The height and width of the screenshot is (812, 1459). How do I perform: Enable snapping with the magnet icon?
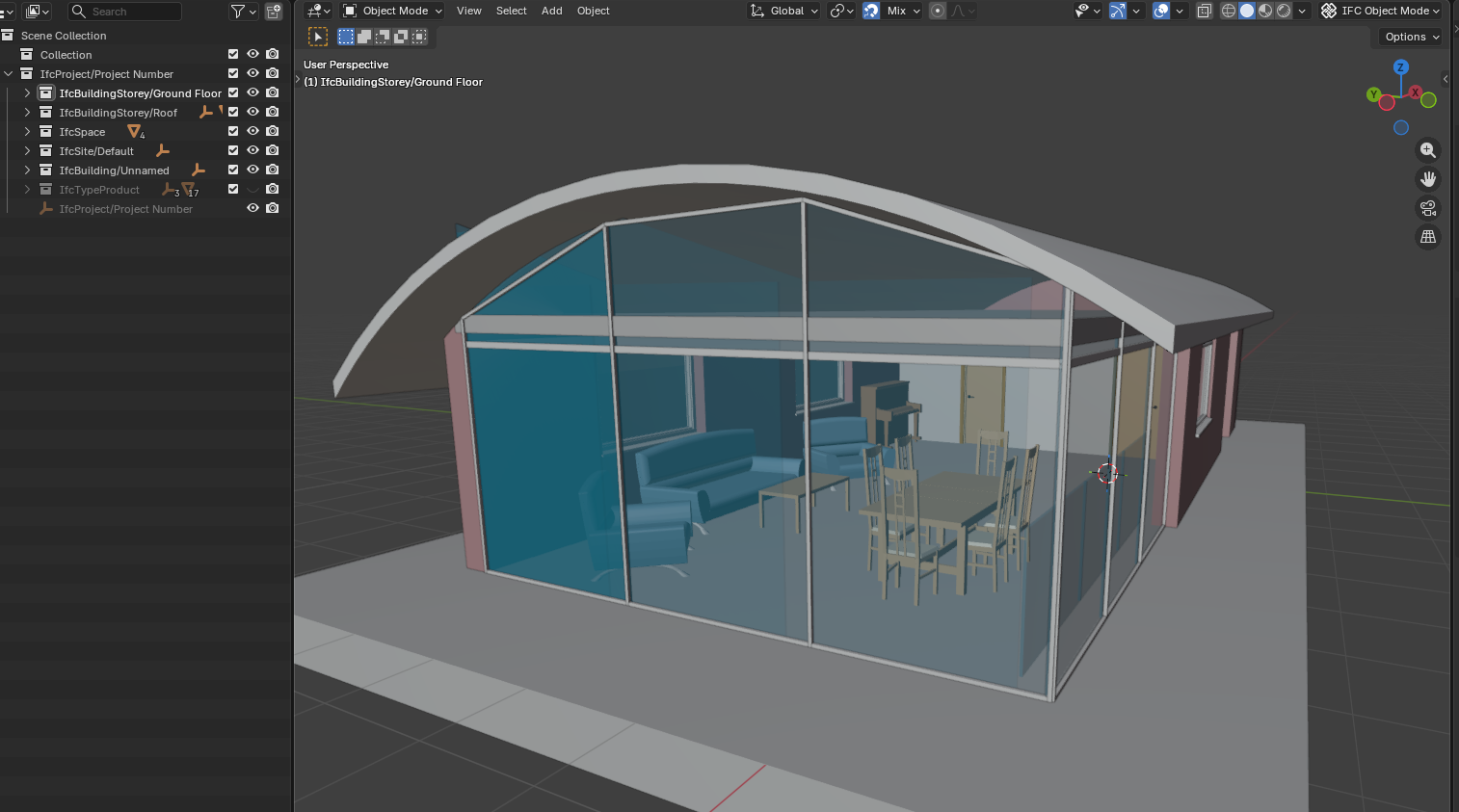871,11
